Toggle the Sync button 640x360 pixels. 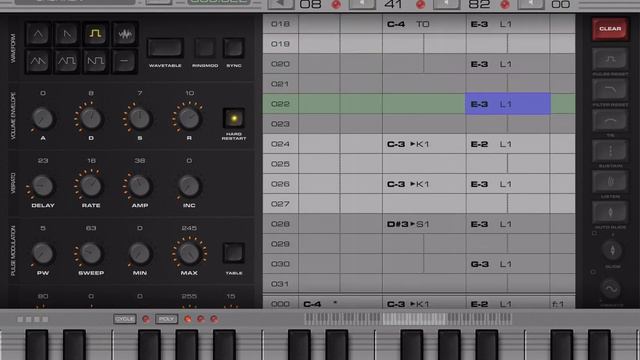coord(234,48)
